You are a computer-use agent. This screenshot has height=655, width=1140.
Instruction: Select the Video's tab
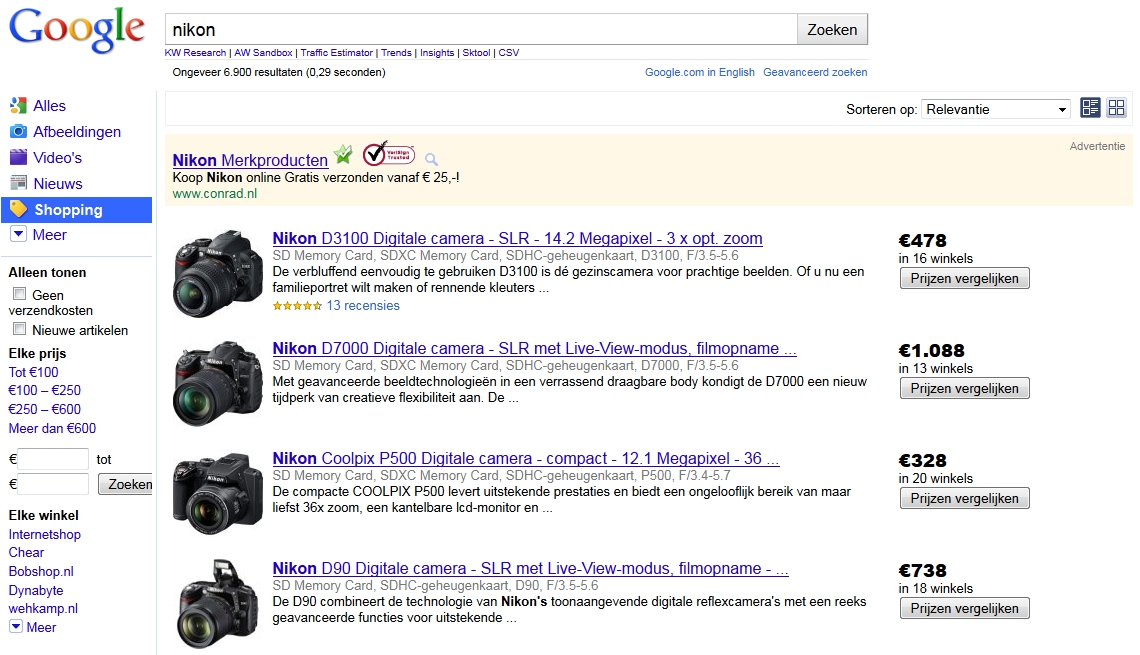coord(57,158)
